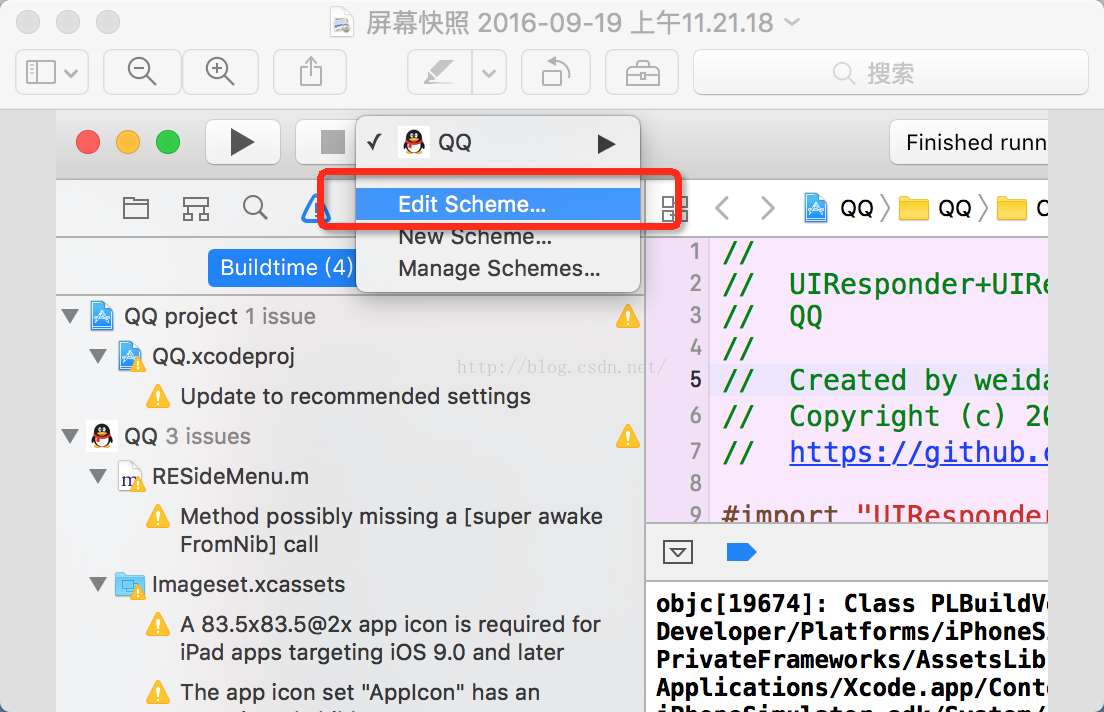
Task: Click the QQ folder jump bar item
Action: [936, 208]
